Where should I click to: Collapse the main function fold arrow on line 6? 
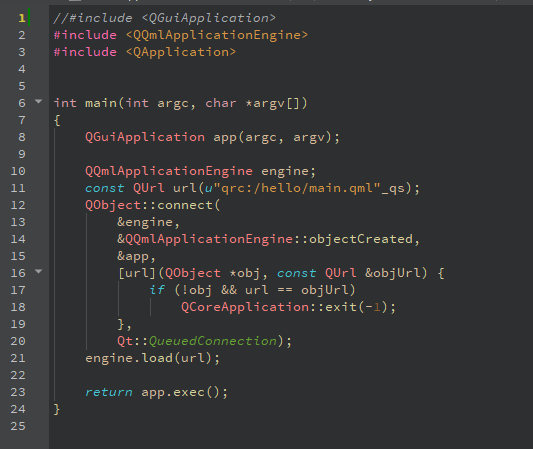(39, 101)
